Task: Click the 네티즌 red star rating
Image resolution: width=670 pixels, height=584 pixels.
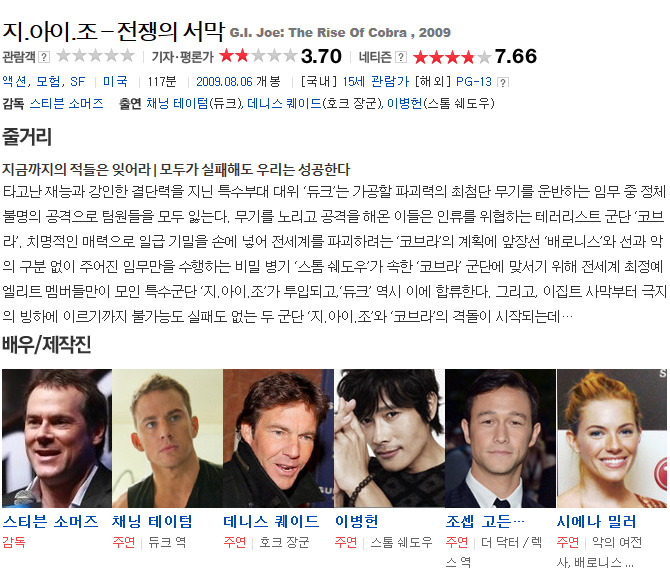Action: (x=452, y=57)
